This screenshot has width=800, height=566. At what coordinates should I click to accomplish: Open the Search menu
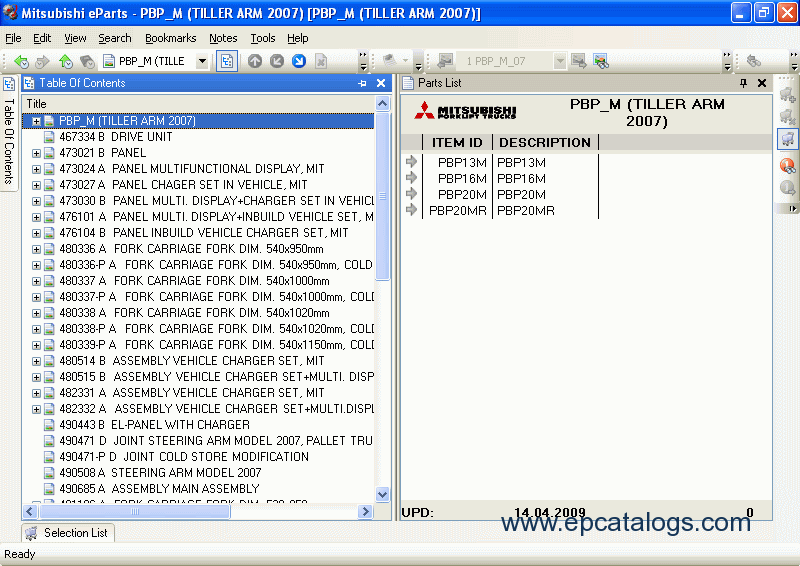click(115, 38)
